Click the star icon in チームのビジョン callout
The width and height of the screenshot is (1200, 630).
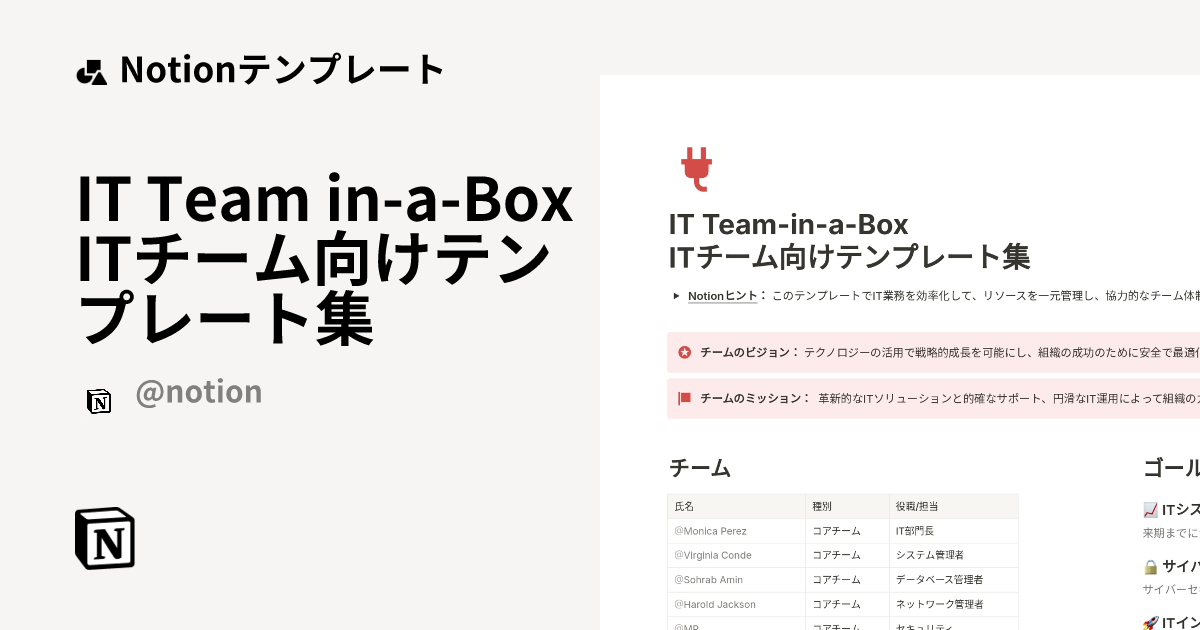click(x=684, y=353)
